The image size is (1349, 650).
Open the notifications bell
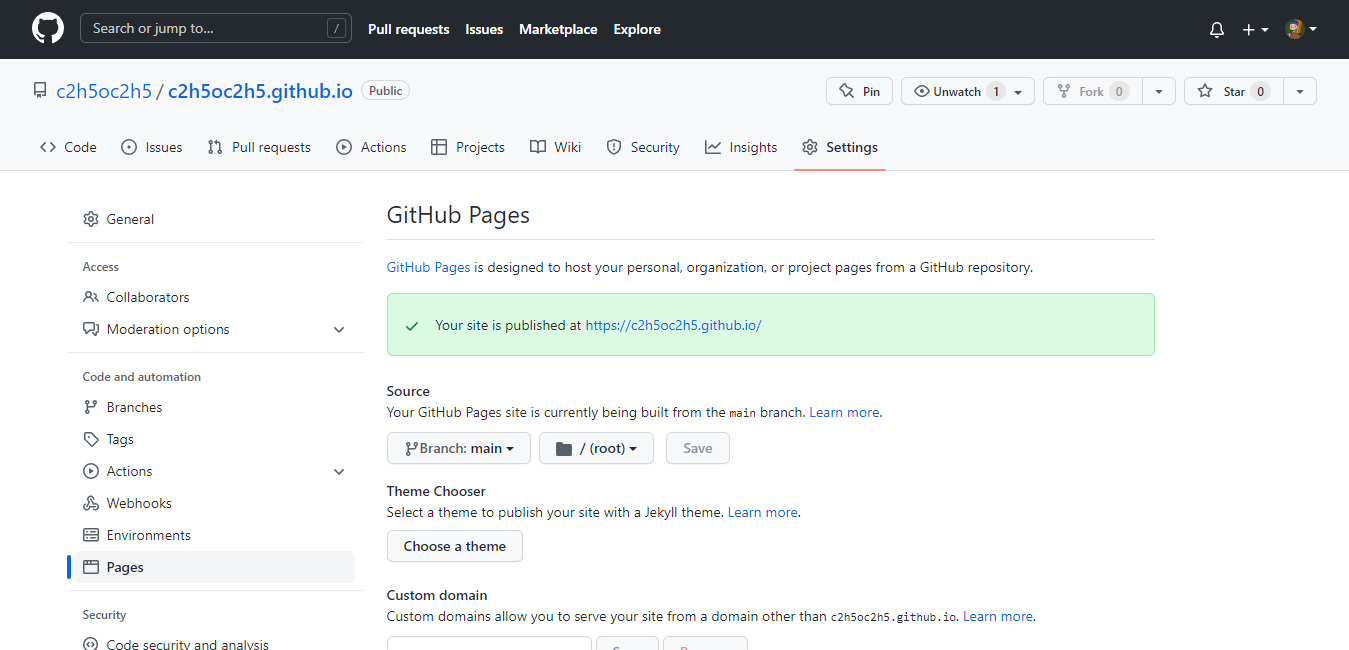[1216, 30]
